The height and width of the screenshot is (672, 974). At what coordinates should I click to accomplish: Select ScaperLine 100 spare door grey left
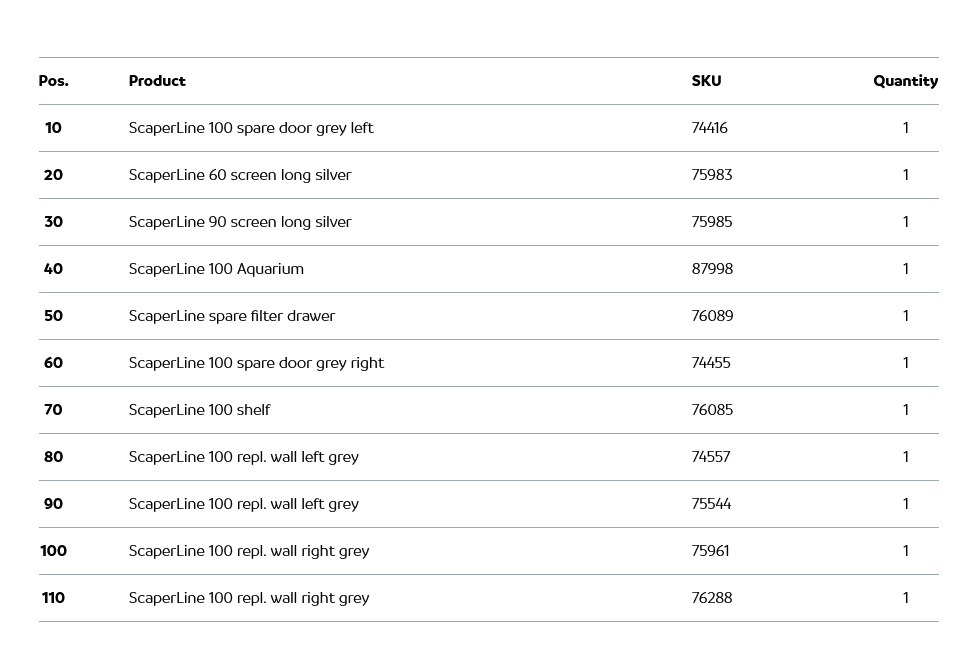coord(251,128)
